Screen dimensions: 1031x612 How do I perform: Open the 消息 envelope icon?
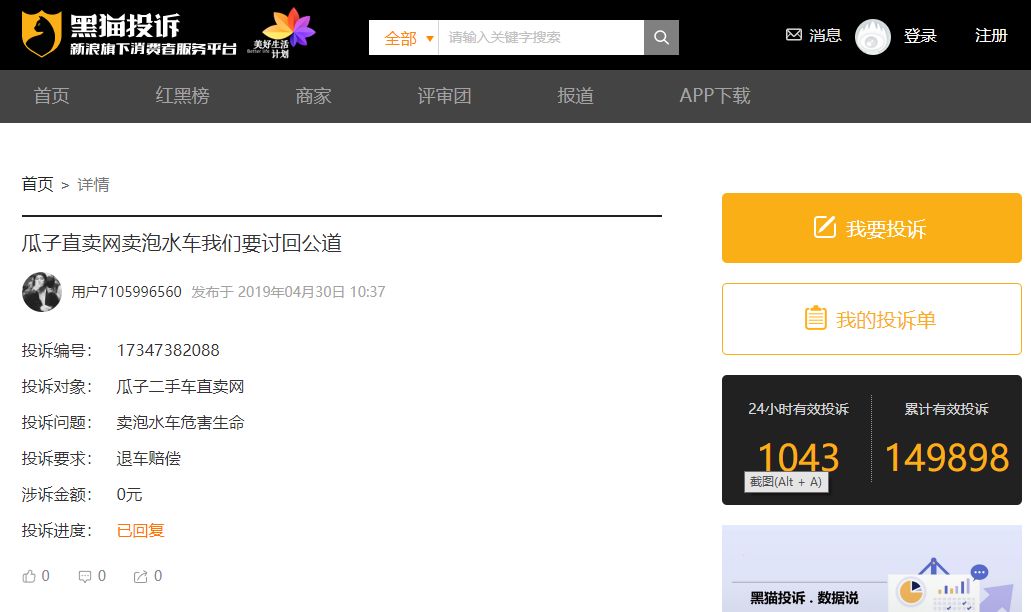point(794,35)
